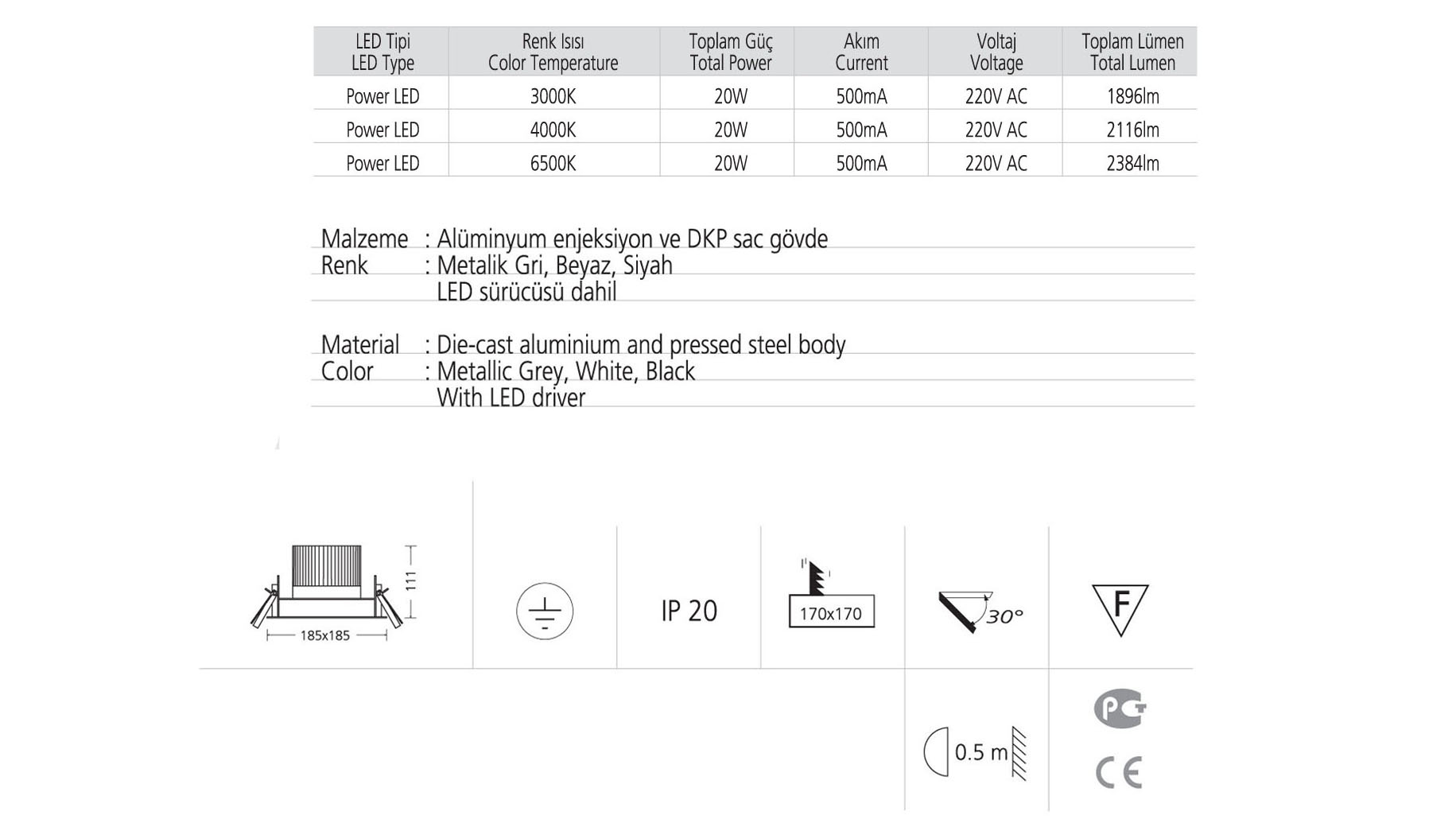Click the CE certification mark
The image size is (1456, 819).
pyautogui.click(x=1119, y=772)
